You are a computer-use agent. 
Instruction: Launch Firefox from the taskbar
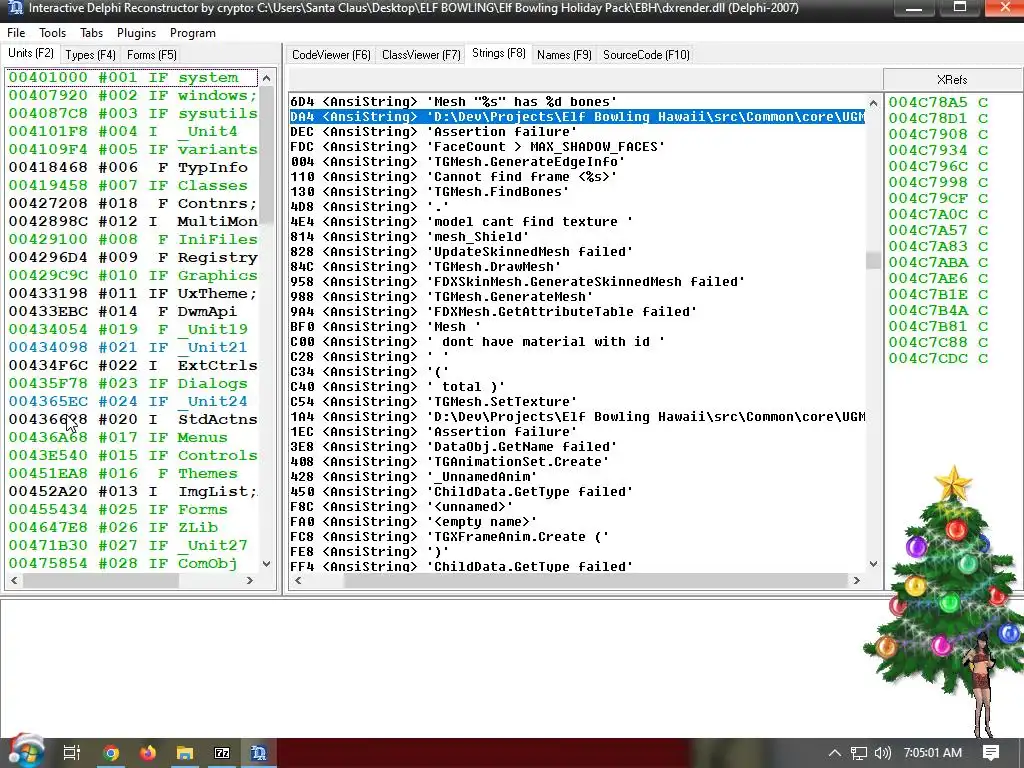[x=148, y=753]
